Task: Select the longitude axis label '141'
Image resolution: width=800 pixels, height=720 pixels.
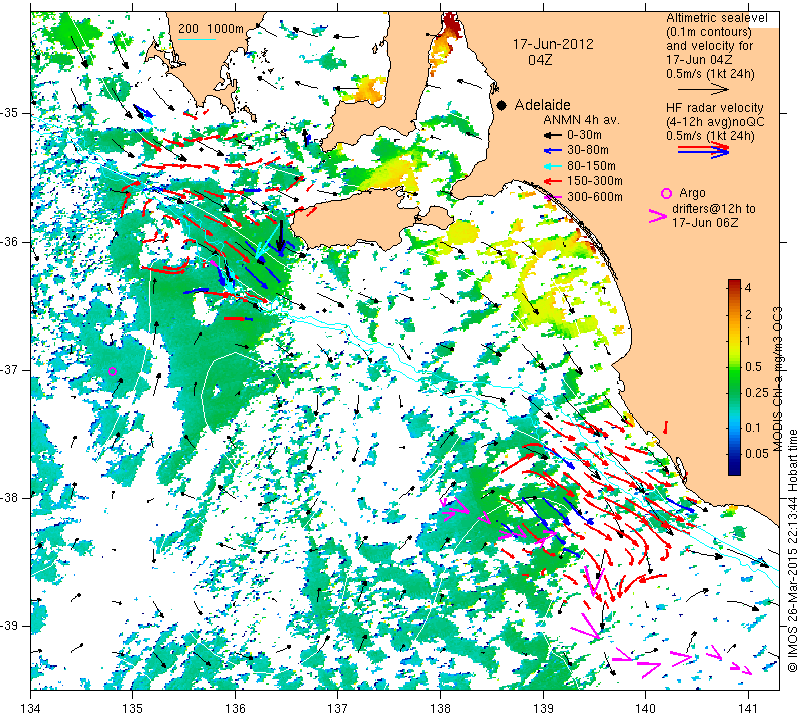Action: coord(748,709)
